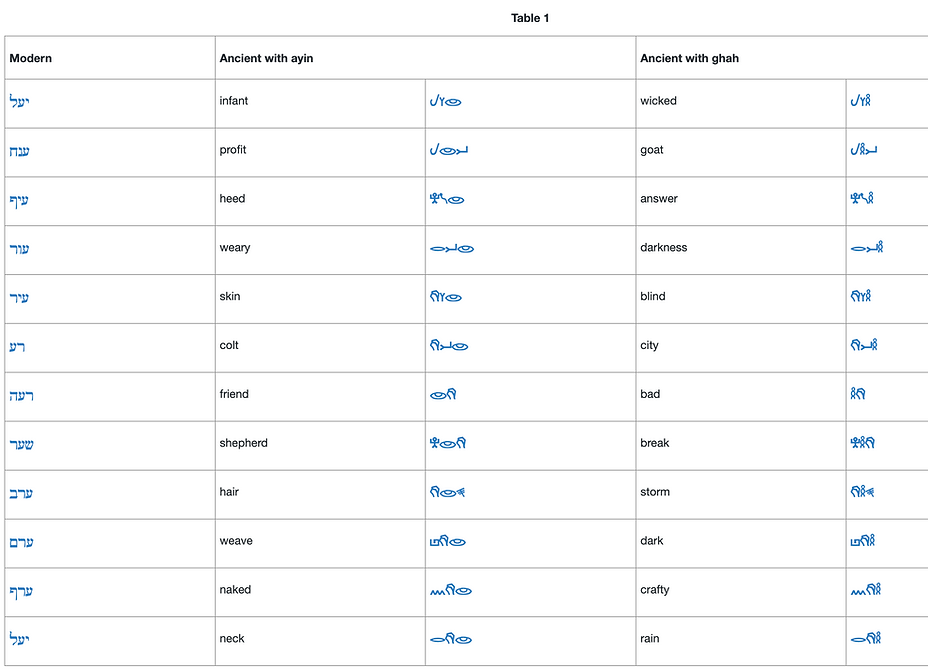The width and height of the screenshot is (928, 669).
Task: Click the pictograph beside 'storm'
Action: [862, 491]
